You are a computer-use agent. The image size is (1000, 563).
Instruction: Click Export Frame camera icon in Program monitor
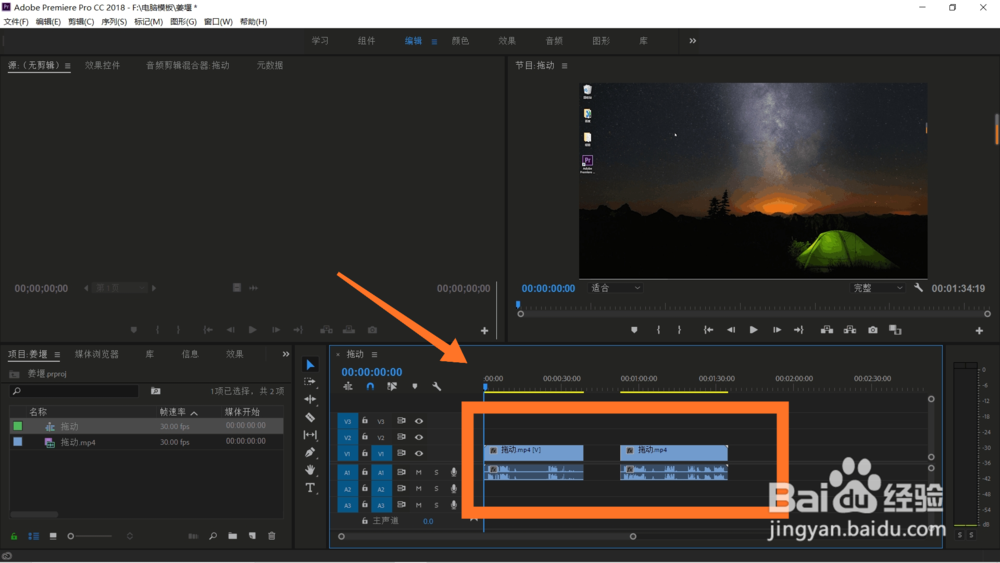872,330
